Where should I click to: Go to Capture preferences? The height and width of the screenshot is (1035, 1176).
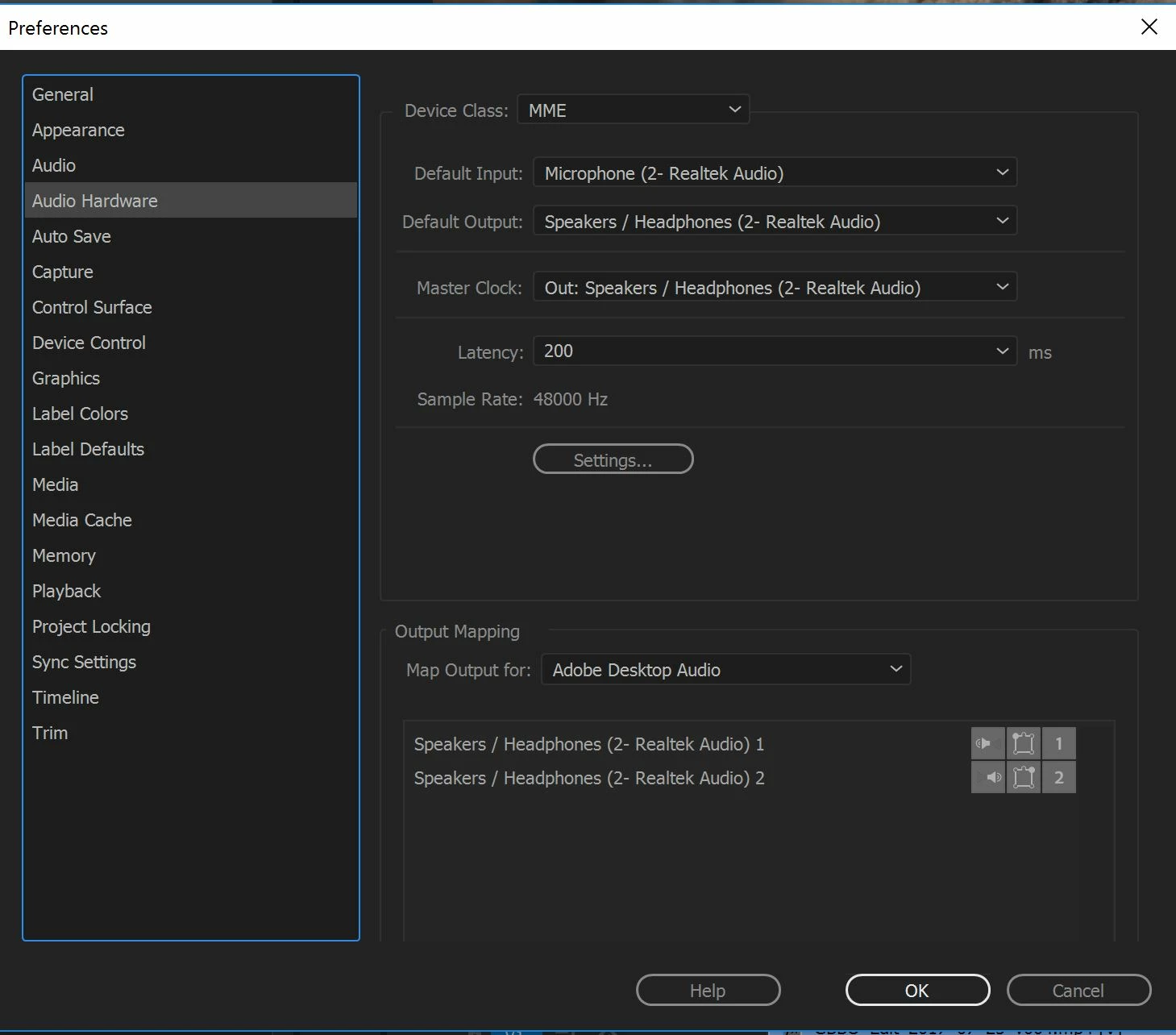coord(190,272)
